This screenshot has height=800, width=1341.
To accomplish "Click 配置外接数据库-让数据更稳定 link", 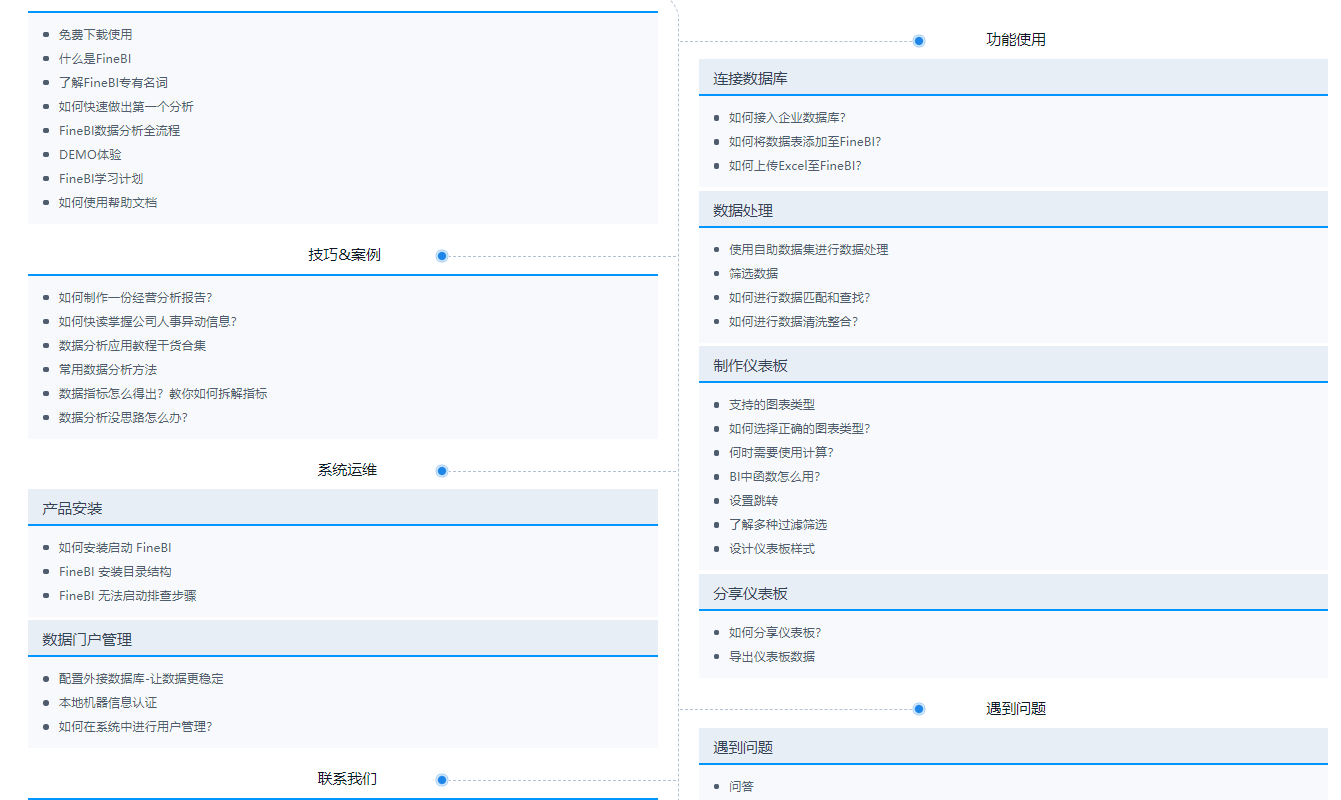I will tap(141, 679).
